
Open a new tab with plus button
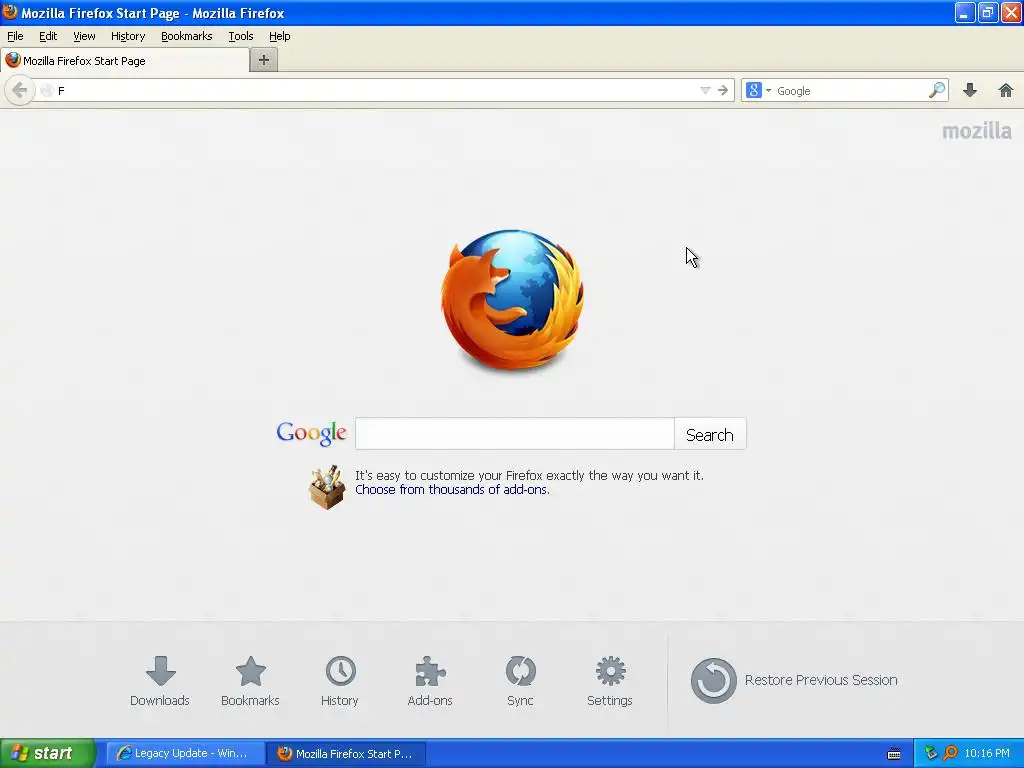tap(264, 60)
